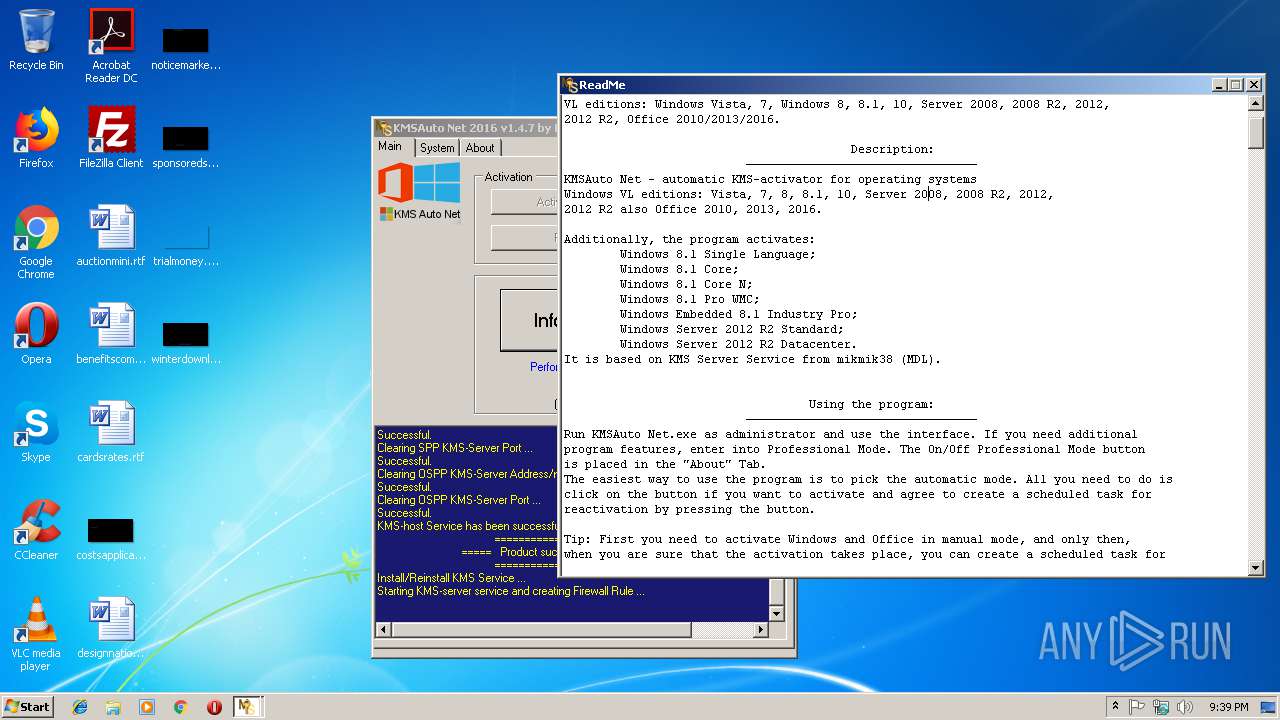Click the 'Using the program:' heading

[871, 404]
